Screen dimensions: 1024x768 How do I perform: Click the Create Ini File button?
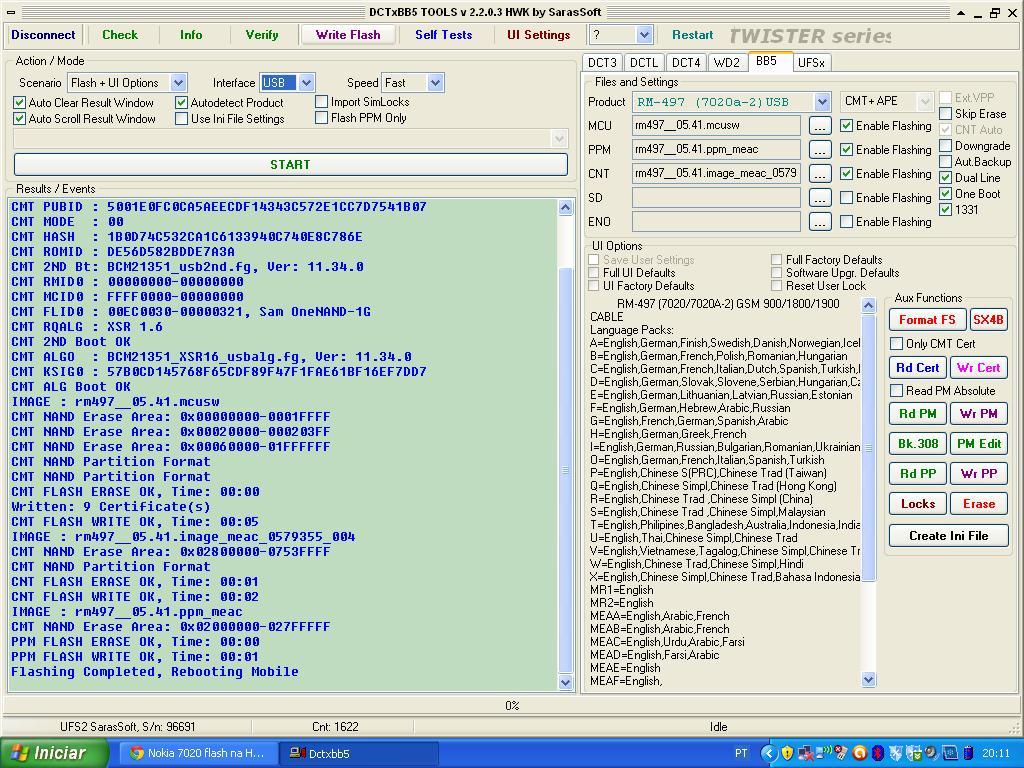(x=949, y=536)
